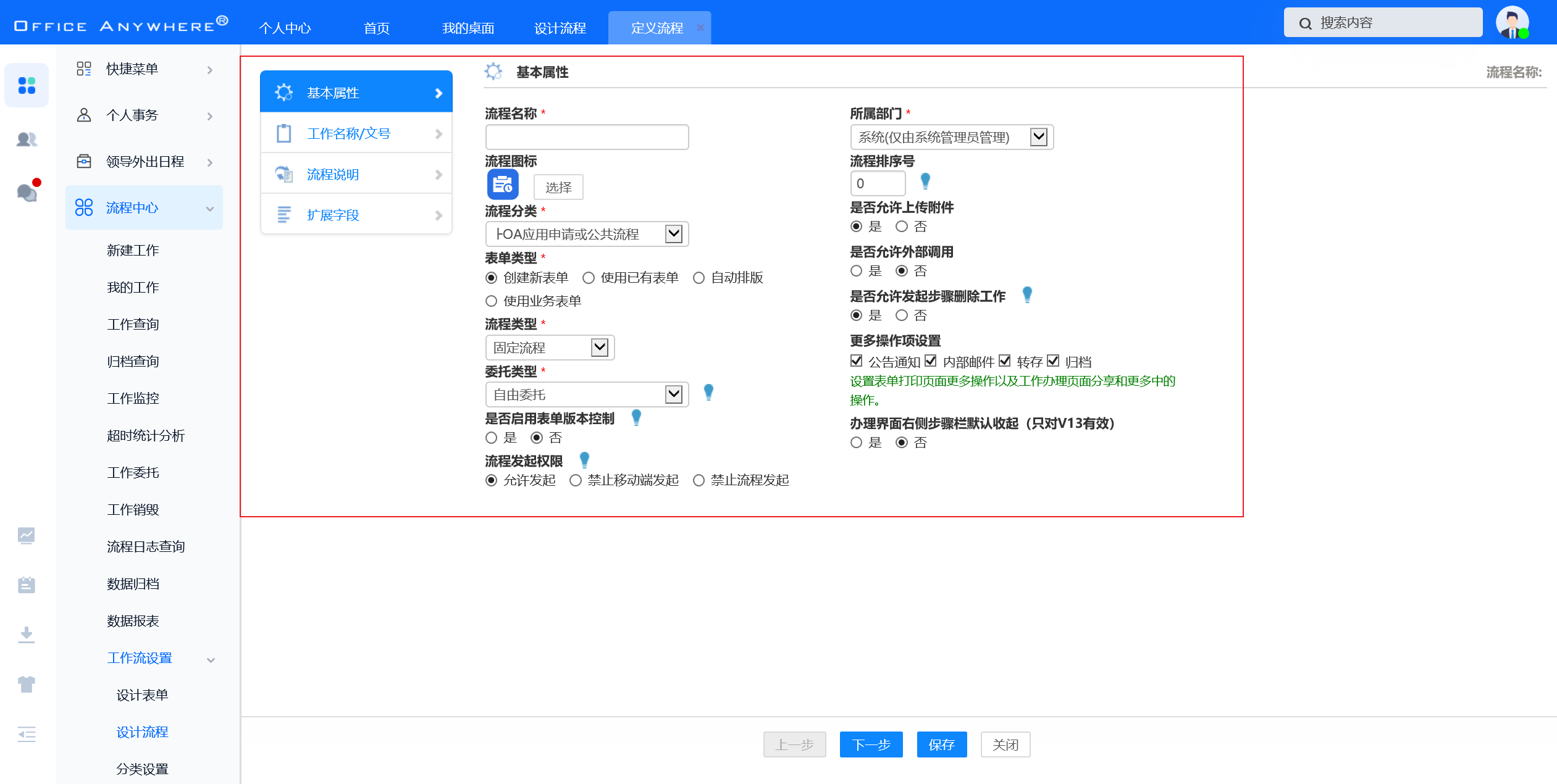Screen dimensions: 1557x784
Task: Select 使用已有表单 radio option
Action: pyautogui.click(x=589, y=278)
